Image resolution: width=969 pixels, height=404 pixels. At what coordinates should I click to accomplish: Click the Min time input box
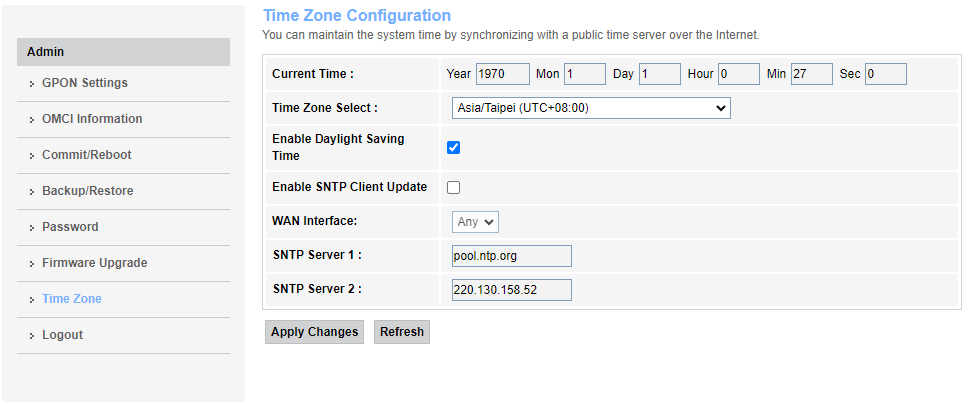coord(811,74)
